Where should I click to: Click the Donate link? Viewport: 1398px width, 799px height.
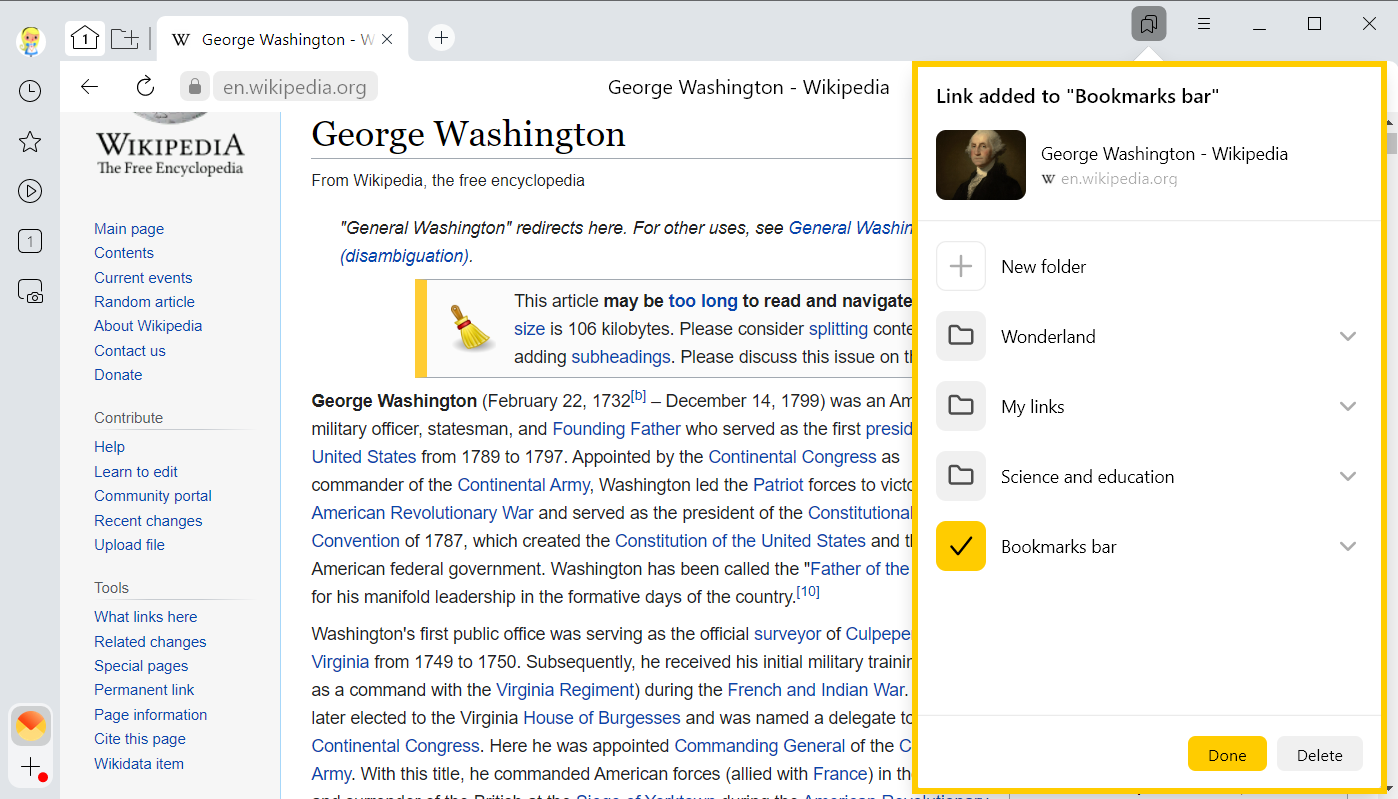coord(118,375)
